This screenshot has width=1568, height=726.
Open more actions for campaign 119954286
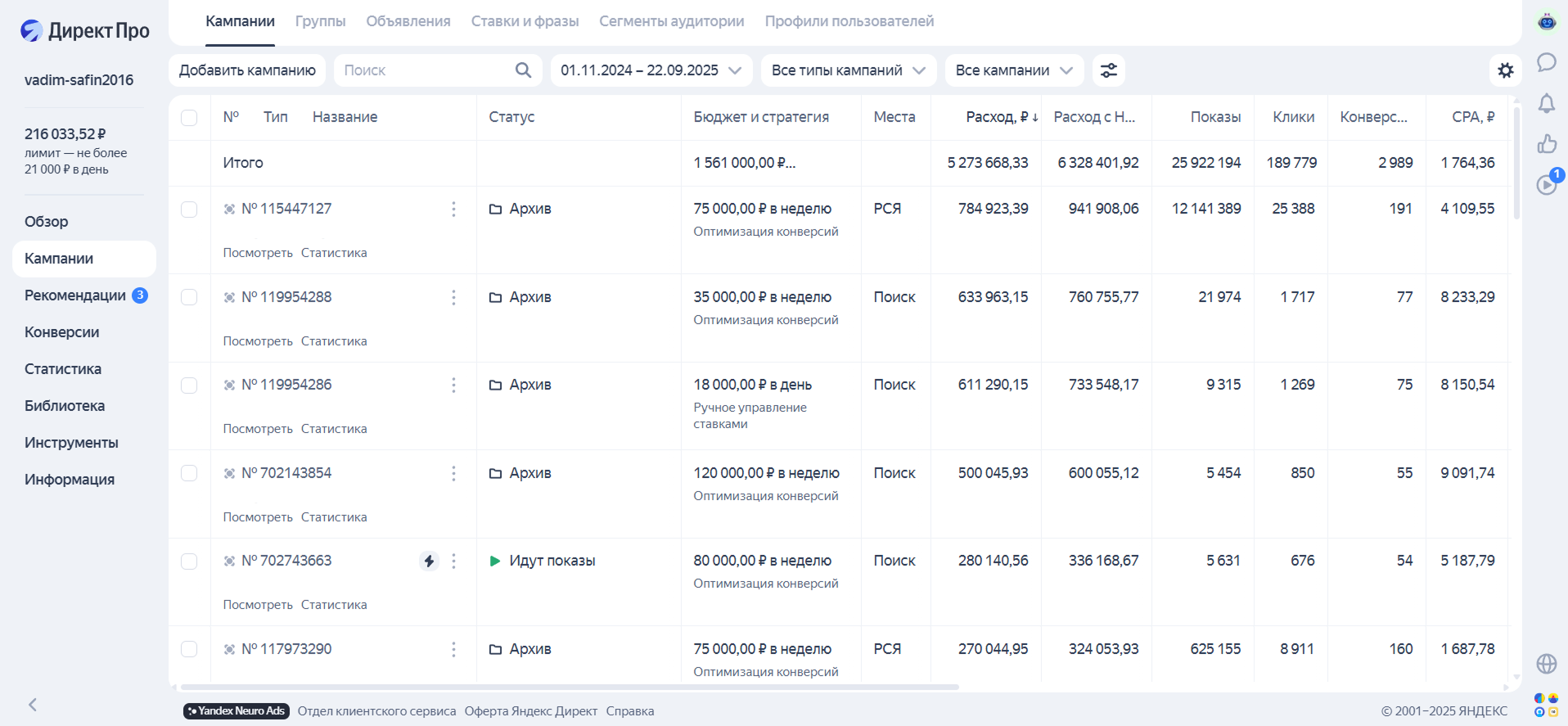[453, 385]
